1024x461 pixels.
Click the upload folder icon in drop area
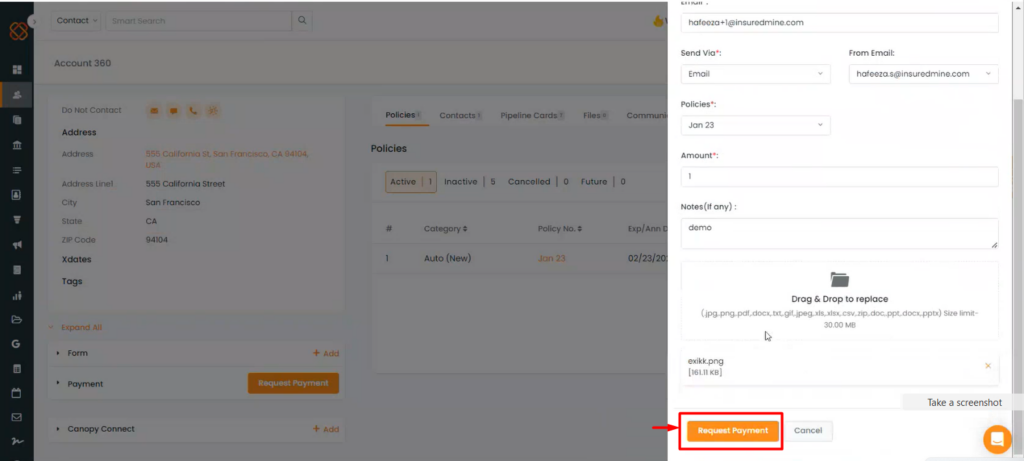click(x=839, y=279)
